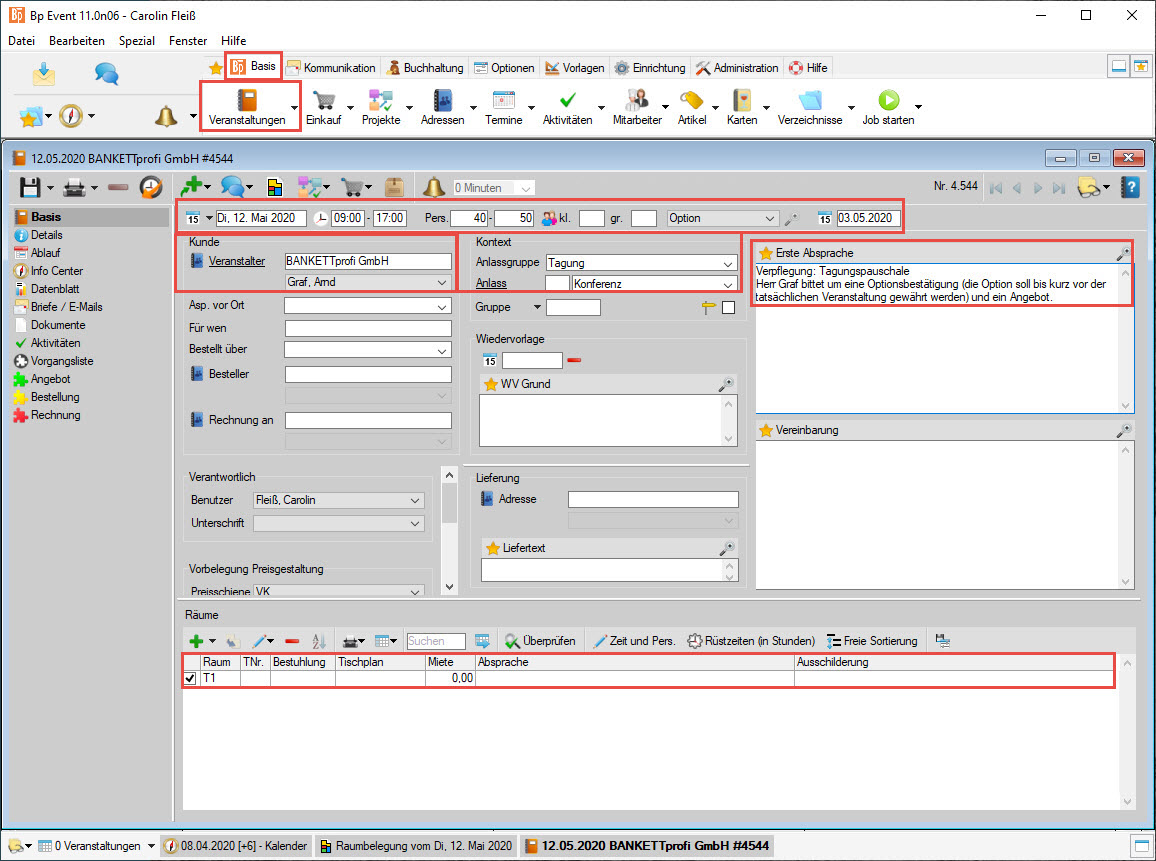1156x861 pixels.
Task: Expand the Benutzer Fleiß, Carolin dropdown
Action: [x=416, y=500]
